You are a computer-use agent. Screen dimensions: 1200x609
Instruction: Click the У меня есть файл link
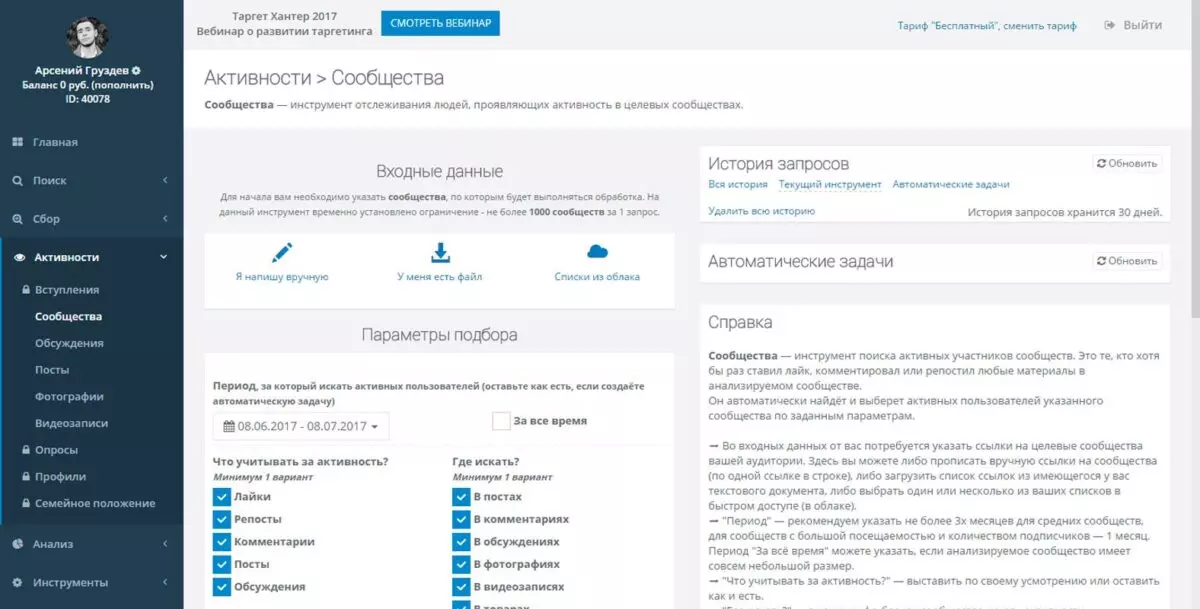[x=440, y=277]
